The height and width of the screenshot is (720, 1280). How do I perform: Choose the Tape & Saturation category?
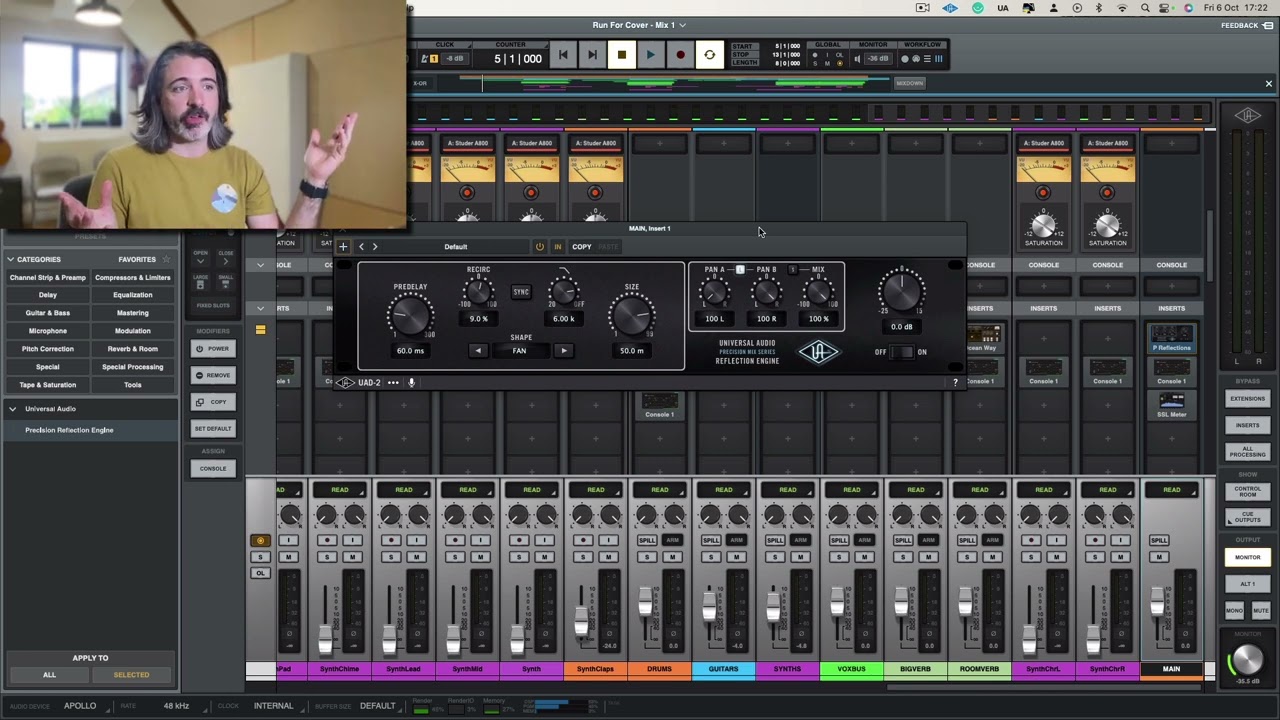pos(48,385)
